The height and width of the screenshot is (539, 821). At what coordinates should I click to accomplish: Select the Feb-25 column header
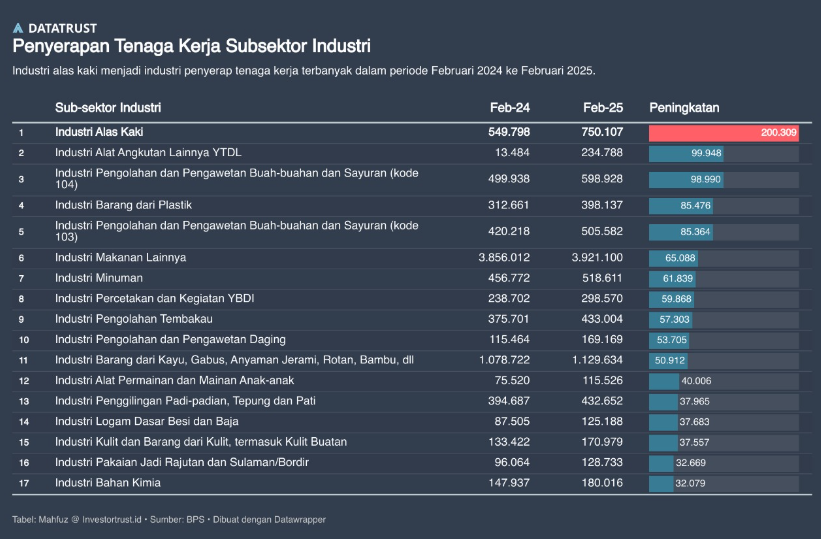click(602, 107)
